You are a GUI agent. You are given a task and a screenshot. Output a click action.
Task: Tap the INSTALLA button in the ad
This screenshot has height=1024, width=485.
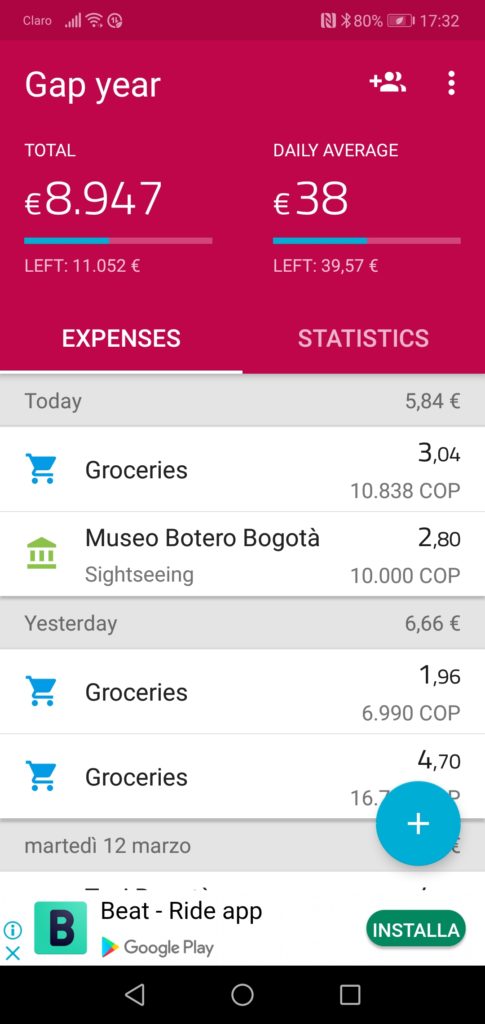(416, 929)
